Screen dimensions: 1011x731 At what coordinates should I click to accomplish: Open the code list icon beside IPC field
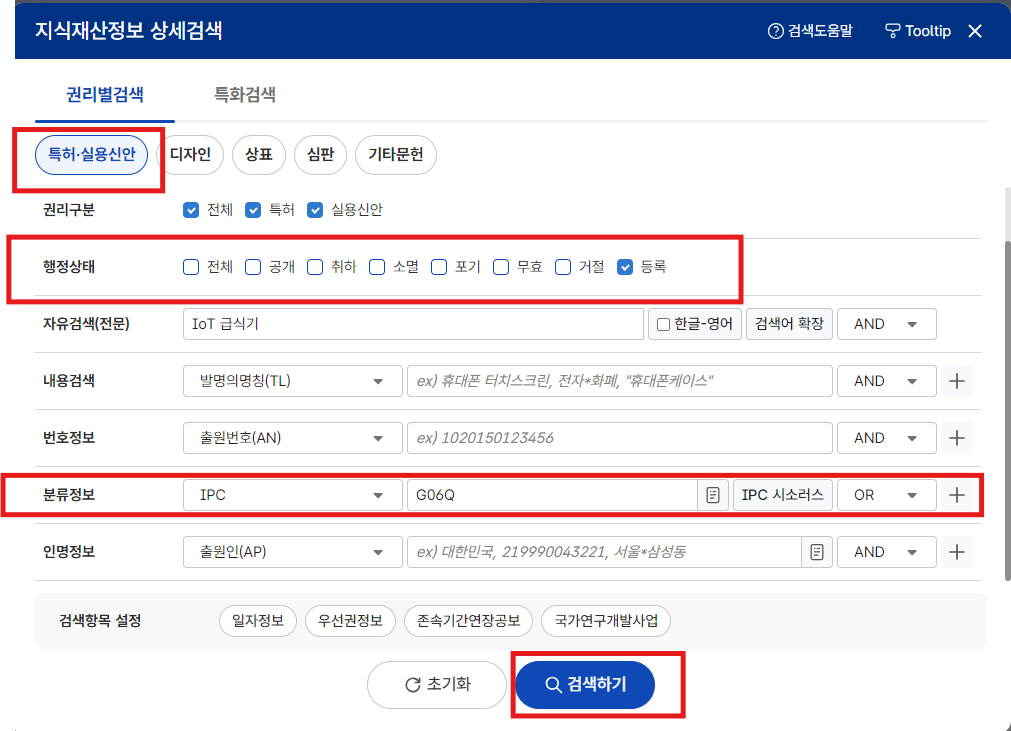coord(714,494)
